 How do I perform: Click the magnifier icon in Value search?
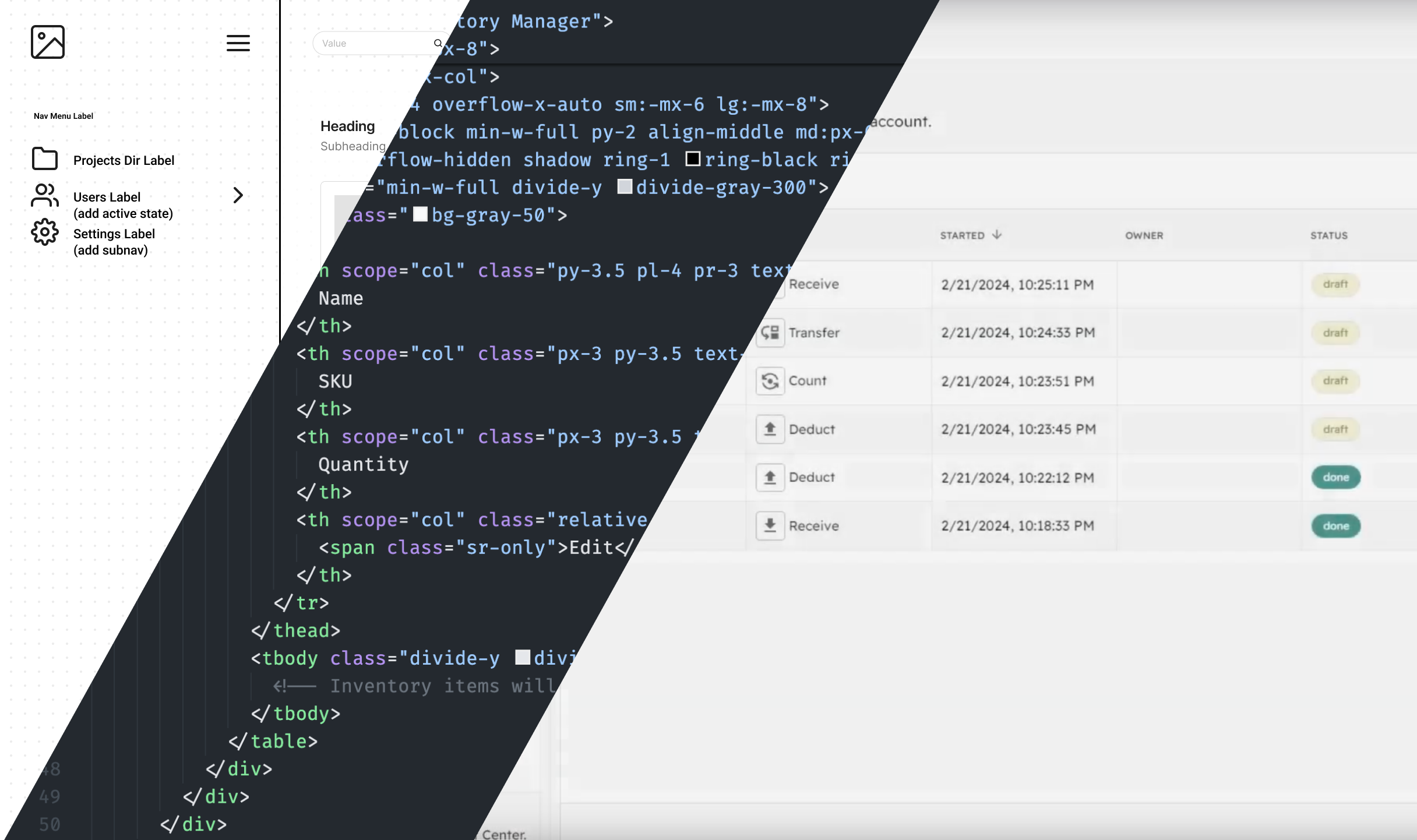coord(438,43)
